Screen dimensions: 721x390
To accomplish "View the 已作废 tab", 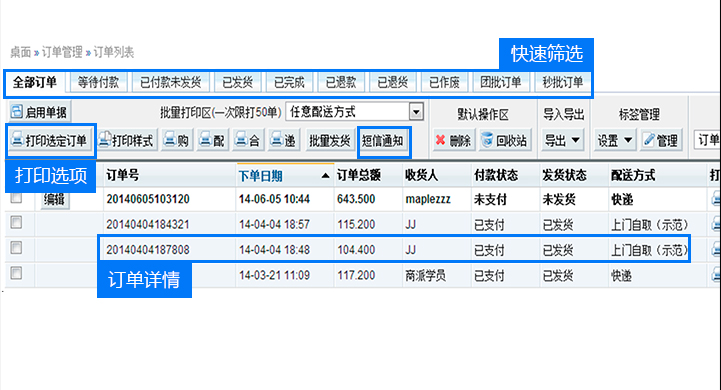I will click(x=444, y=83).
